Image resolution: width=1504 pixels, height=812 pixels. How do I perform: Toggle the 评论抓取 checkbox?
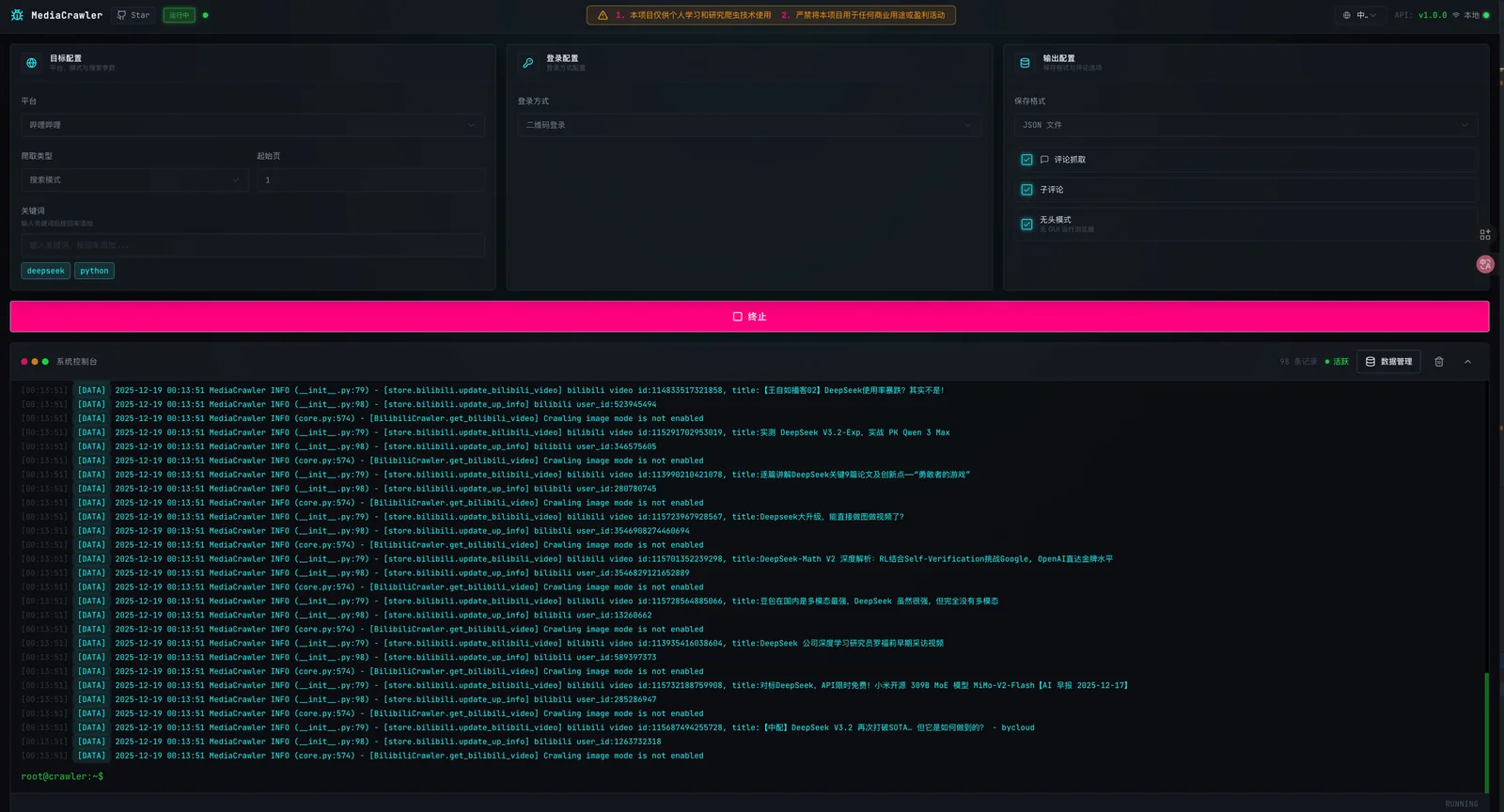1026,160
